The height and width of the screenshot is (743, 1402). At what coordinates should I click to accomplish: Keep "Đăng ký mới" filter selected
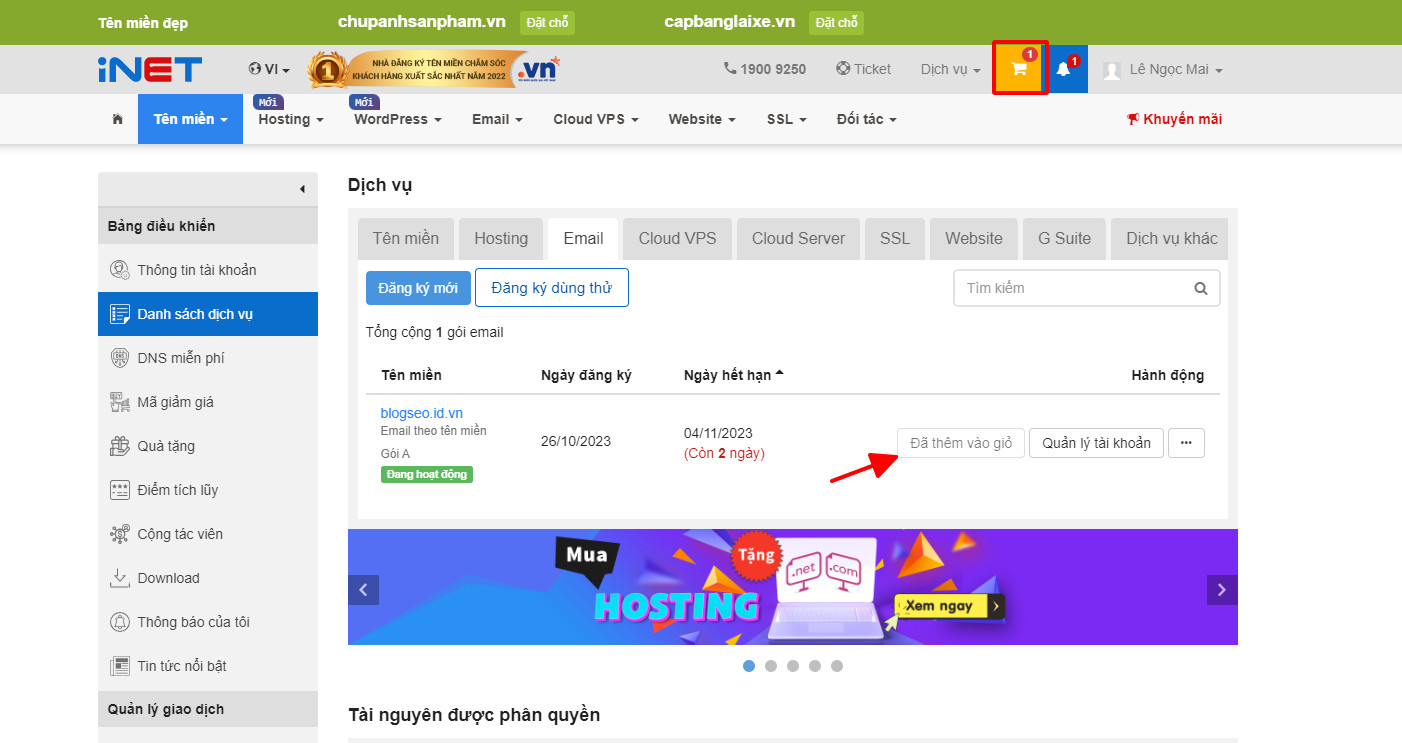(418, 287)
